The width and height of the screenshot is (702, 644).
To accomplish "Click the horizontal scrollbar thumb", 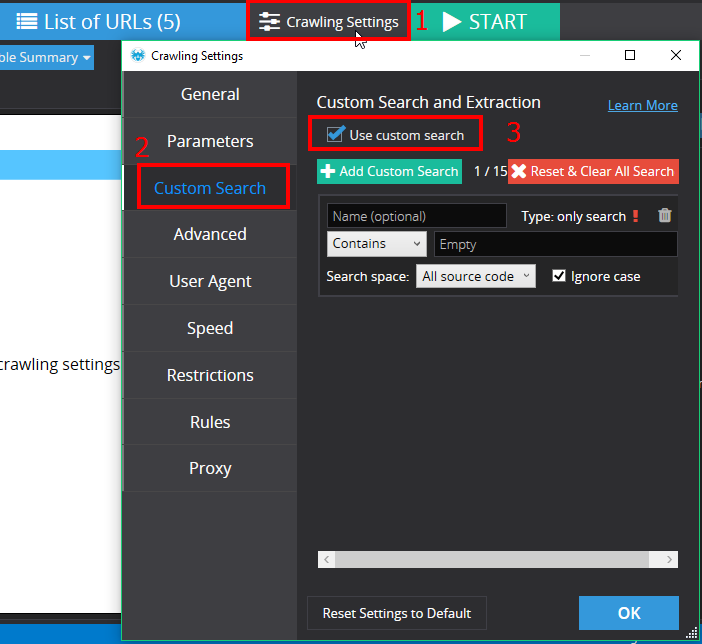I will point(492,559).
